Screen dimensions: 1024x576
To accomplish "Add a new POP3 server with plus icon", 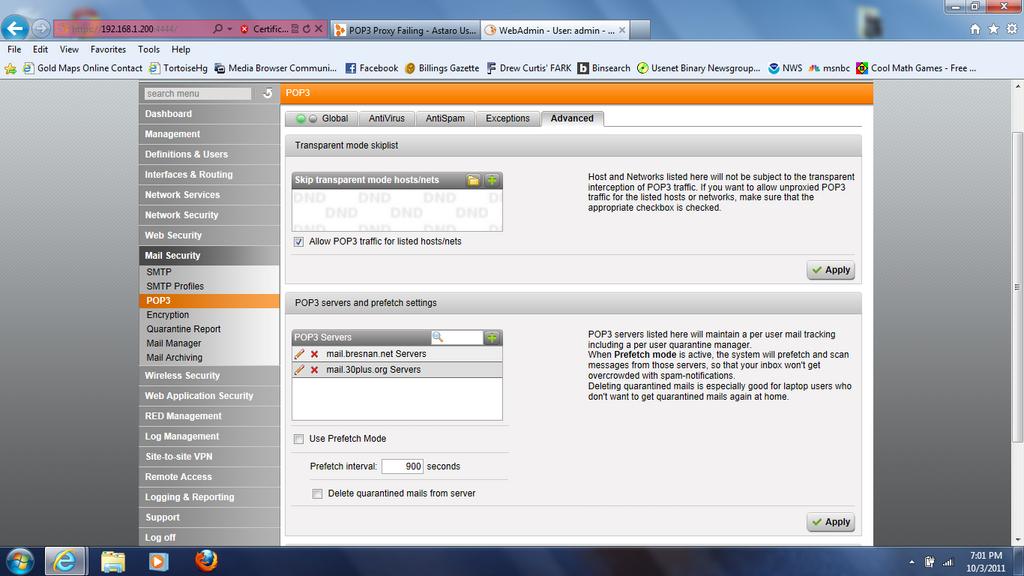I will 492,338.
